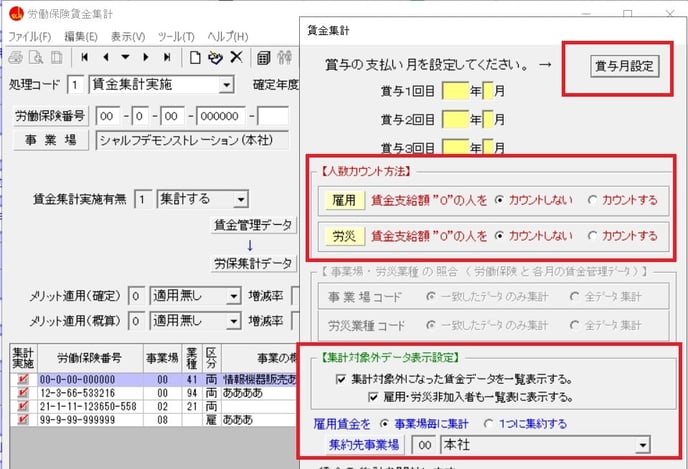Click 事業場 button

[50, 140]
